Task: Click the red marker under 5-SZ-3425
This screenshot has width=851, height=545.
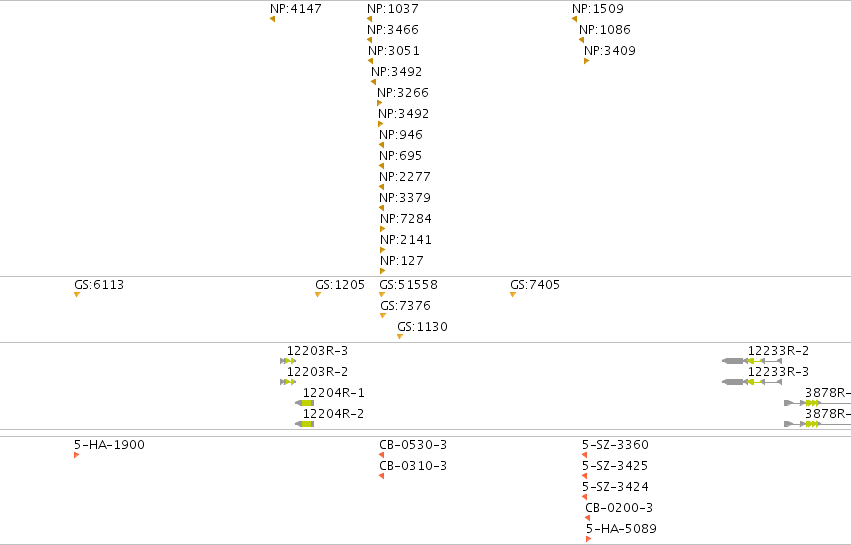Action: click(x=585, y=476)
